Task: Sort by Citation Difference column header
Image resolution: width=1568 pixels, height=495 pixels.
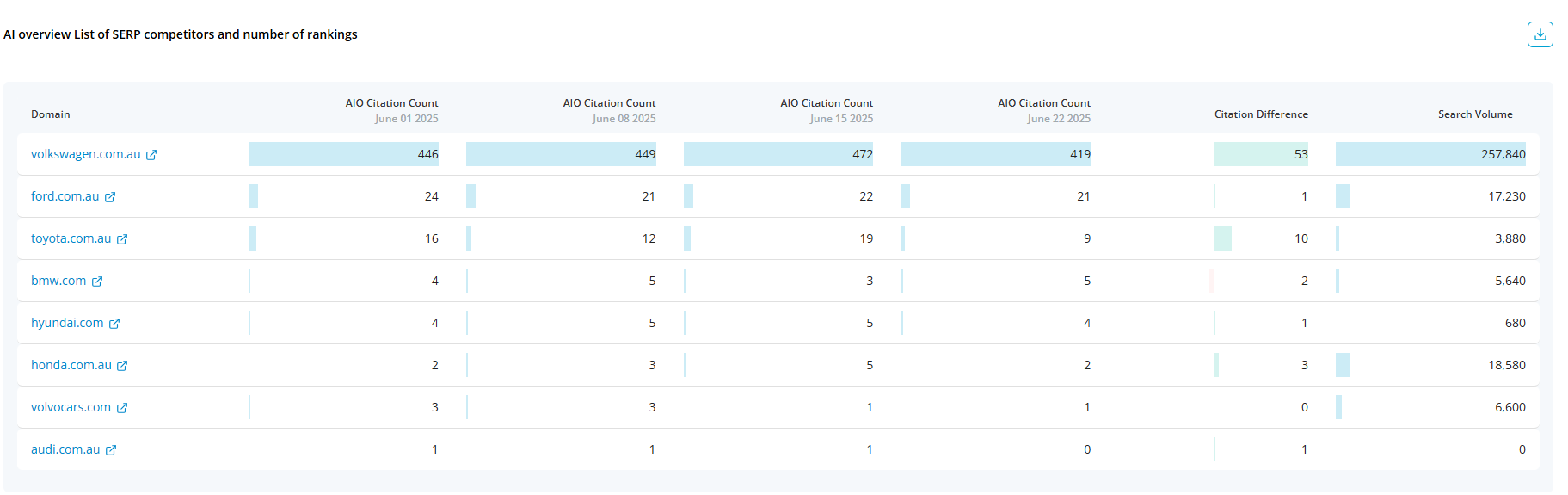Action: tap(1261, 114)
